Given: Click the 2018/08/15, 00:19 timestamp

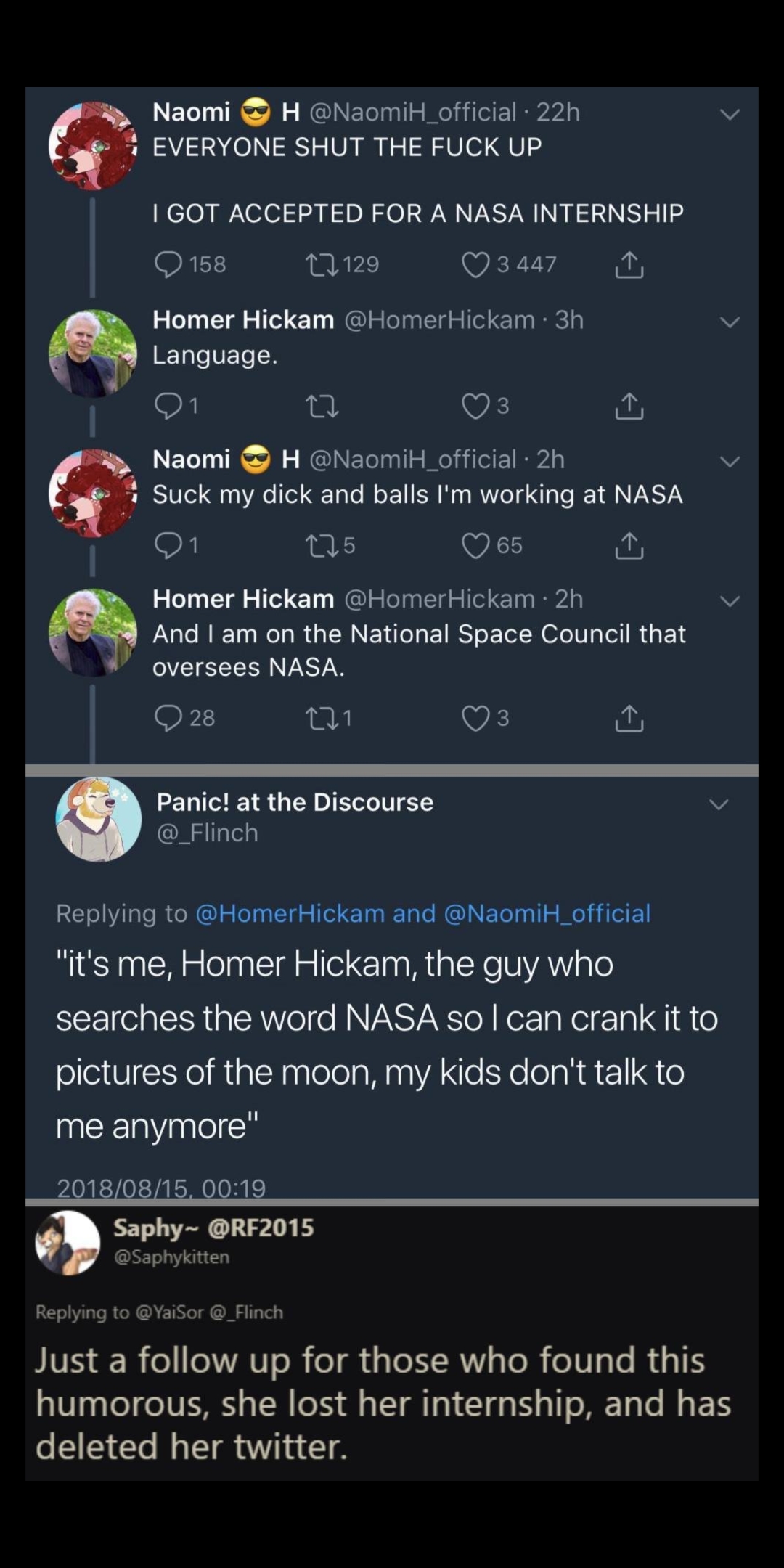Looking at the screenshot, I should [x=161, y=1188].
